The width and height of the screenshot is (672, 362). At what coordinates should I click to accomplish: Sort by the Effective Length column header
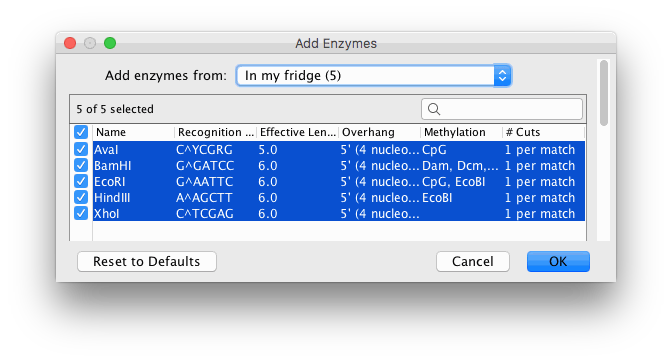click(x=297, y=132)
